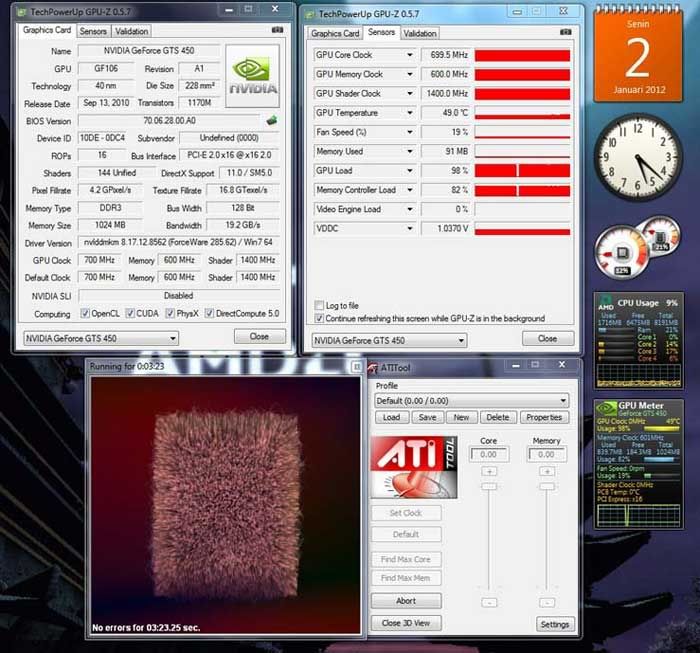
Task: Click the Core plus stepper in ATITool
Action: (489, 472)
